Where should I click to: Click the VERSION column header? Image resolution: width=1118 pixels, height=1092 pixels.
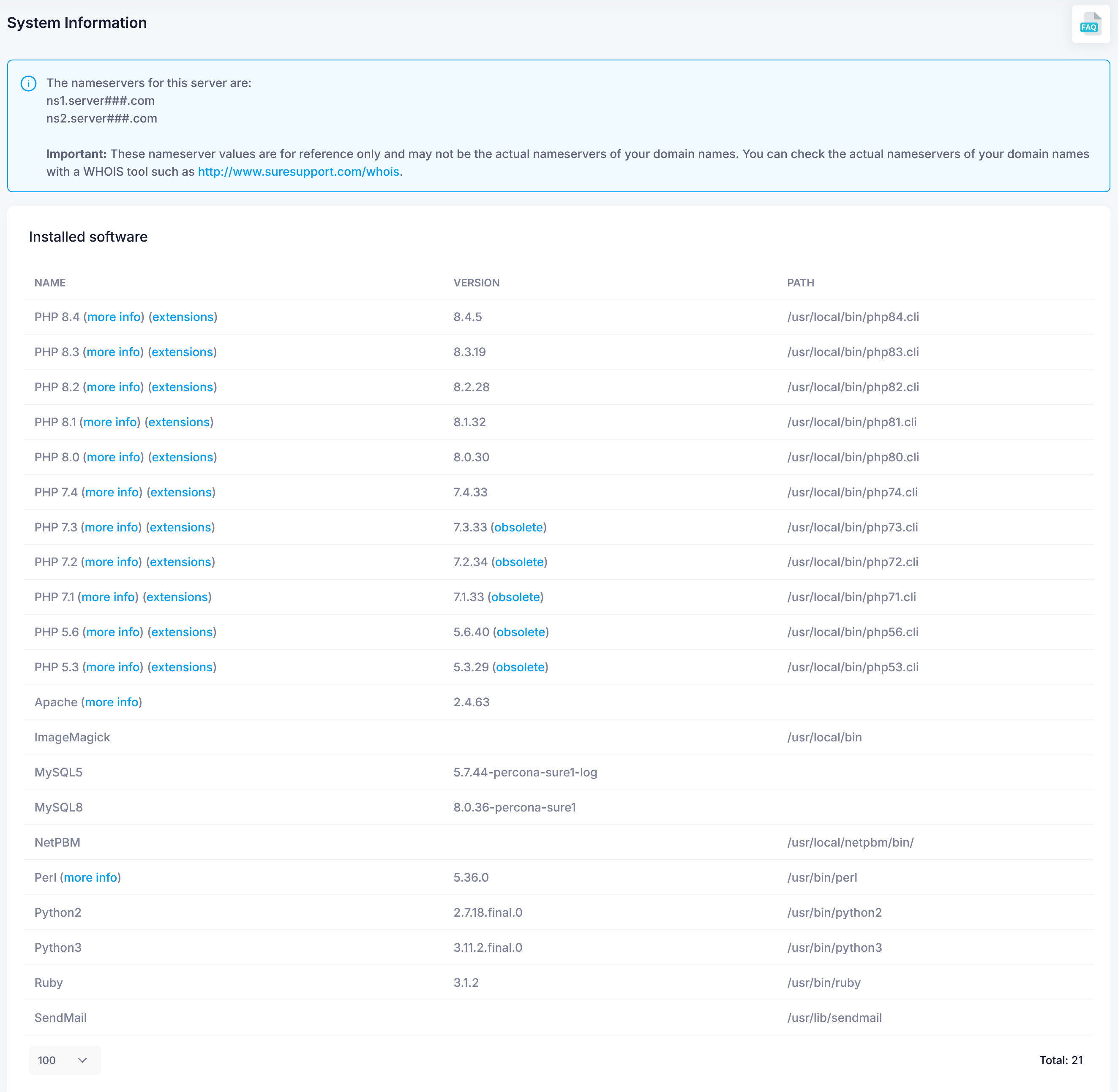(476, 282)
